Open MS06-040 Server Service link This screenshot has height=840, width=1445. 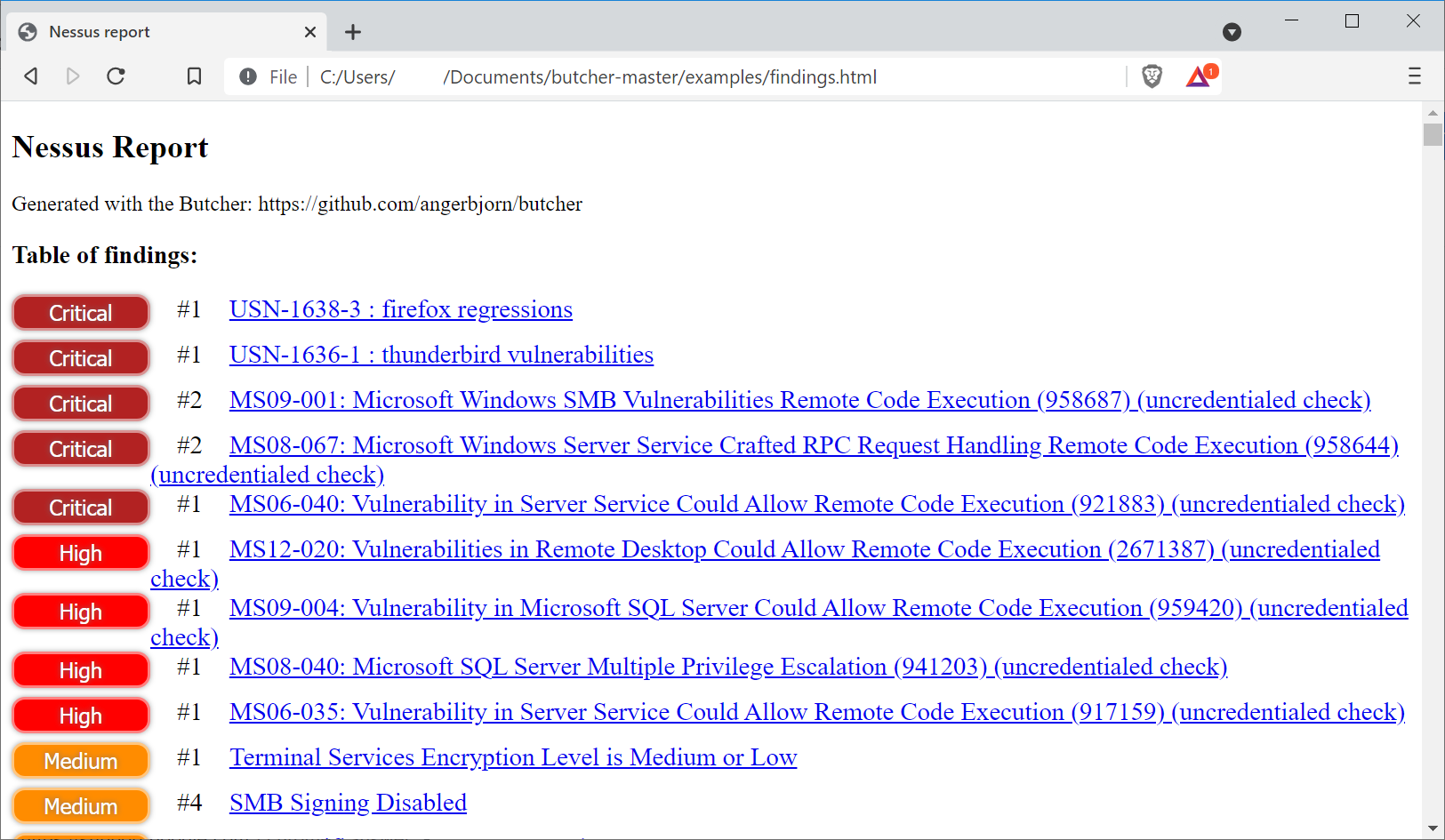point(817,504)
